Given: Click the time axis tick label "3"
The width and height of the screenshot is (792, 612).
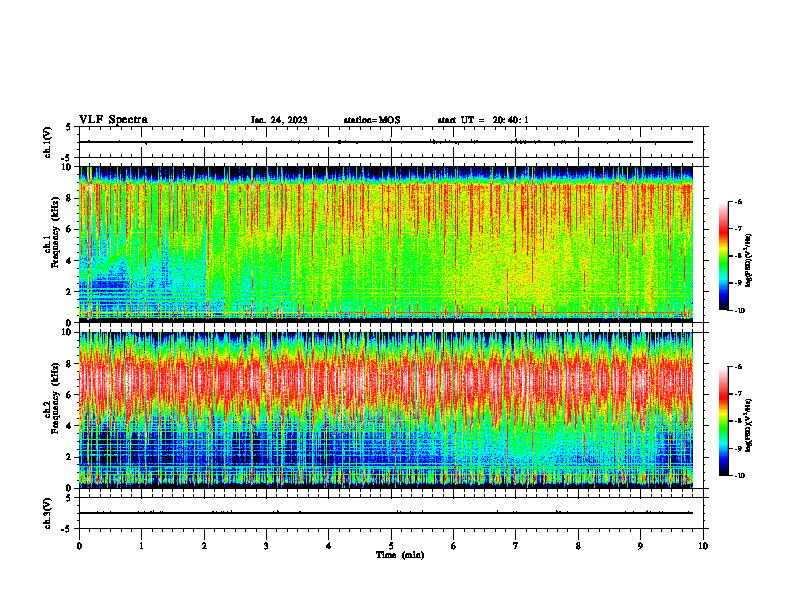Looking at the screenshot, I should [x=266, y=546].
